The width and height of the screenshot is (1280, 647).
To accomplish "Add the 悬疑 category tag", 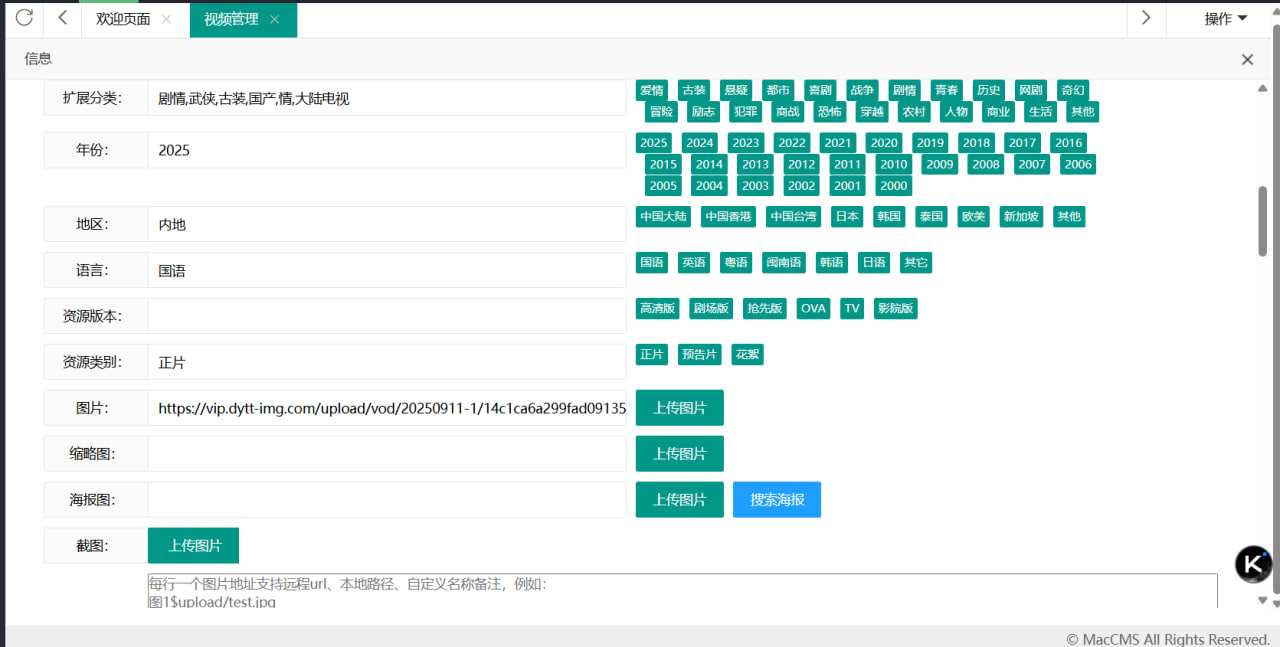I will (735, 91).
